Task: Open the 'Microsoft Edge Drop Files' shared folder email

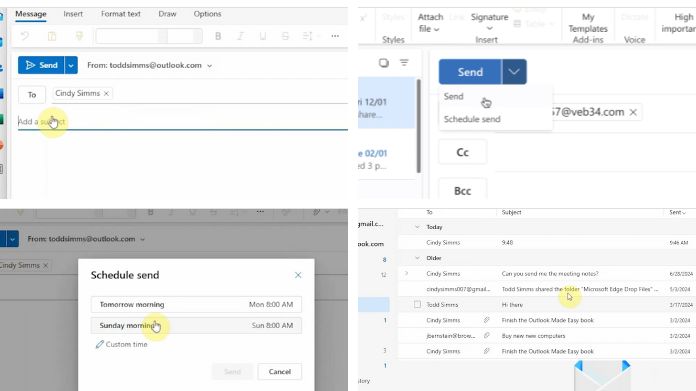Action: (547, 289)
